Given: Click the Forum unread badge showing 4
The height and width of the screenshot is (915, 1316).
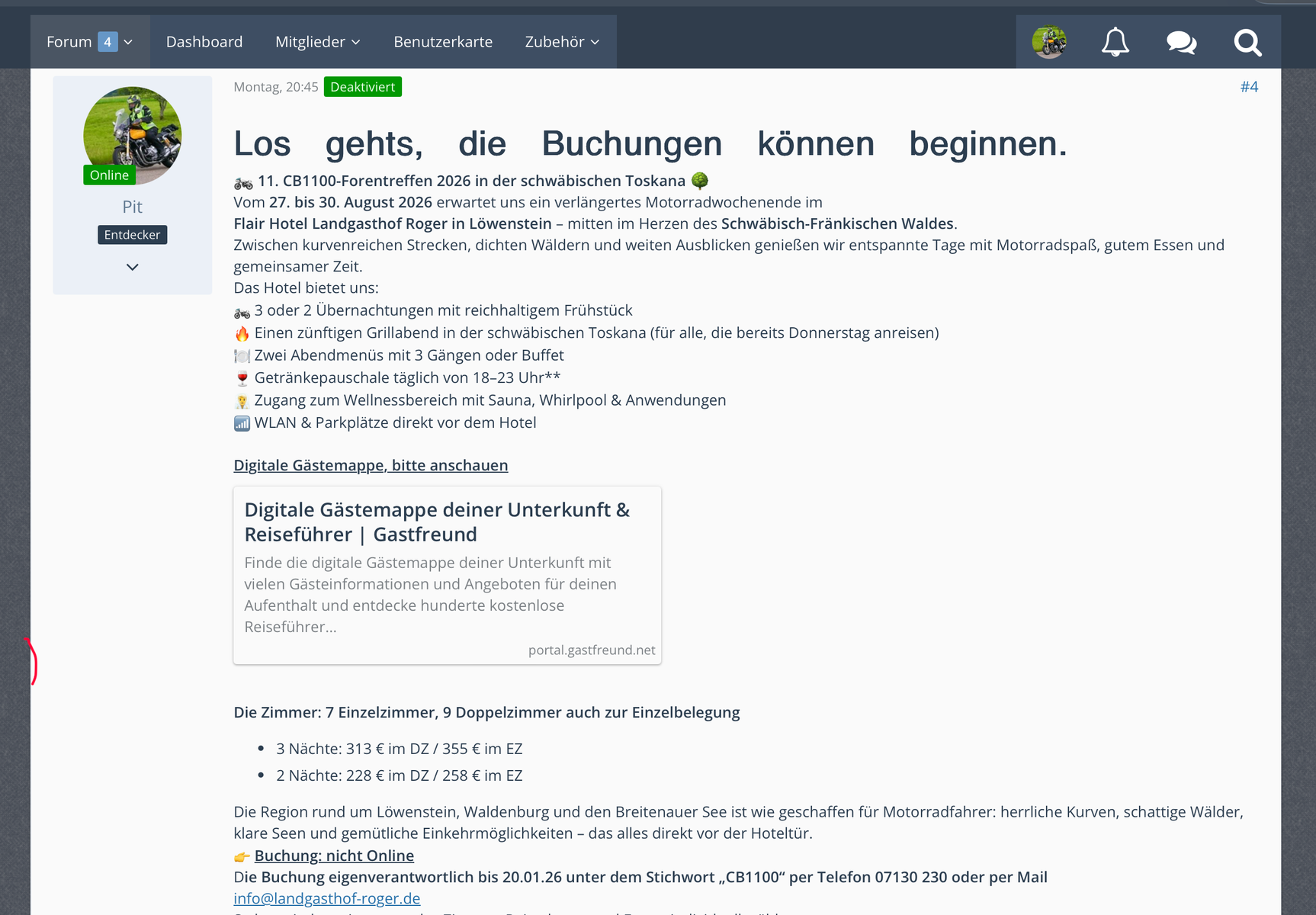Looking at the screenshot, I should coord(108,42).
